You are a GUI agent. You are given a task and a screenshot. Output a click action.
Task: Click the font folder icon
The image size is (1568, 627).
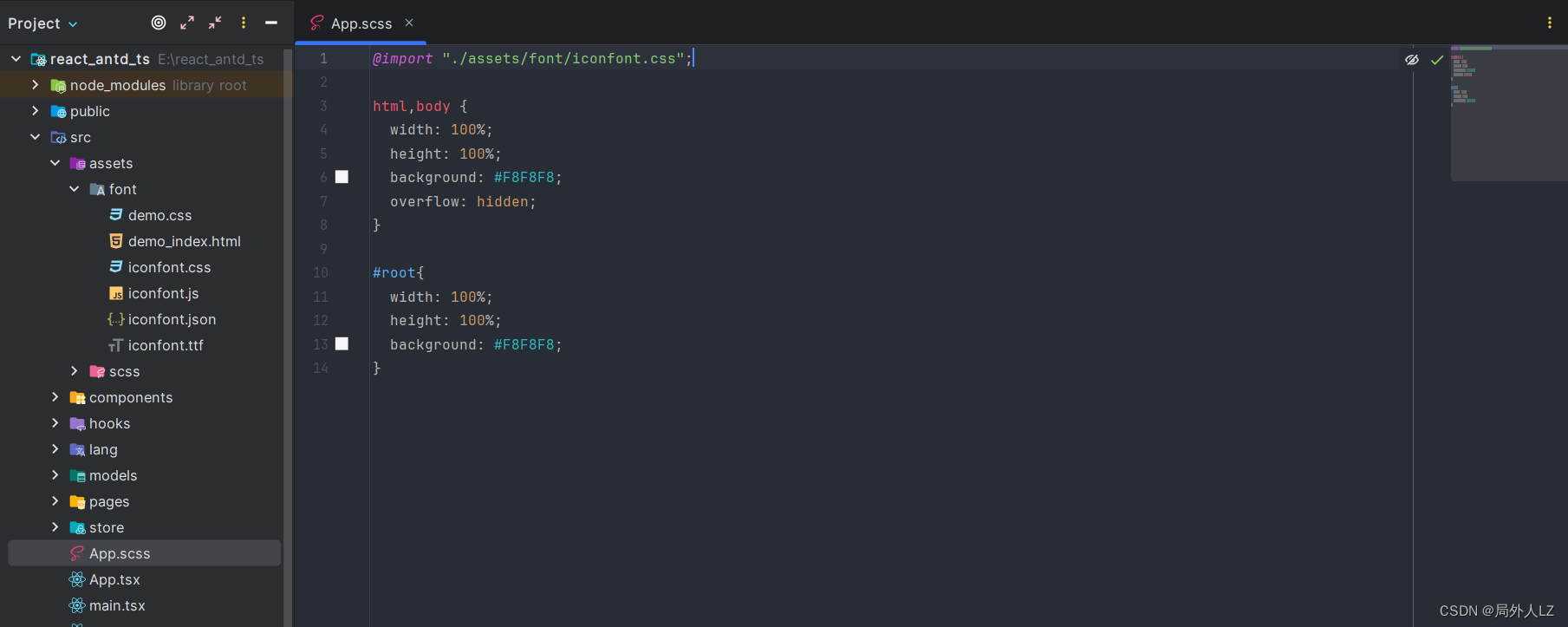click(x=97, y=190)
